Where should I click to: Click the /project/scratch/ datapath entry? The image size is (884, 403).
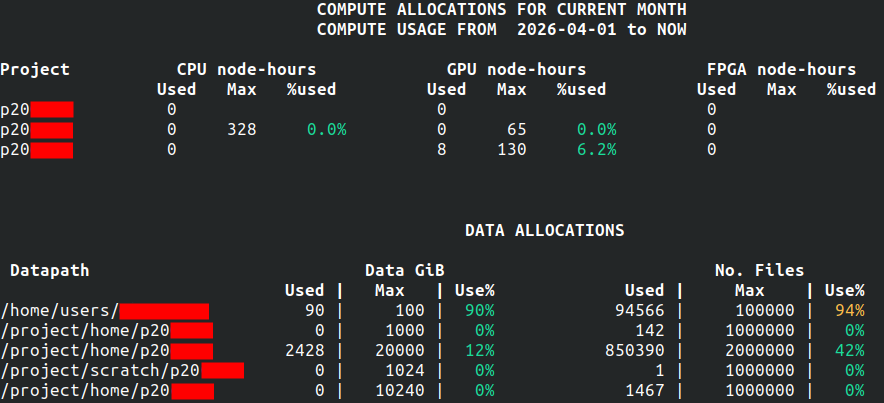[100, 371]
